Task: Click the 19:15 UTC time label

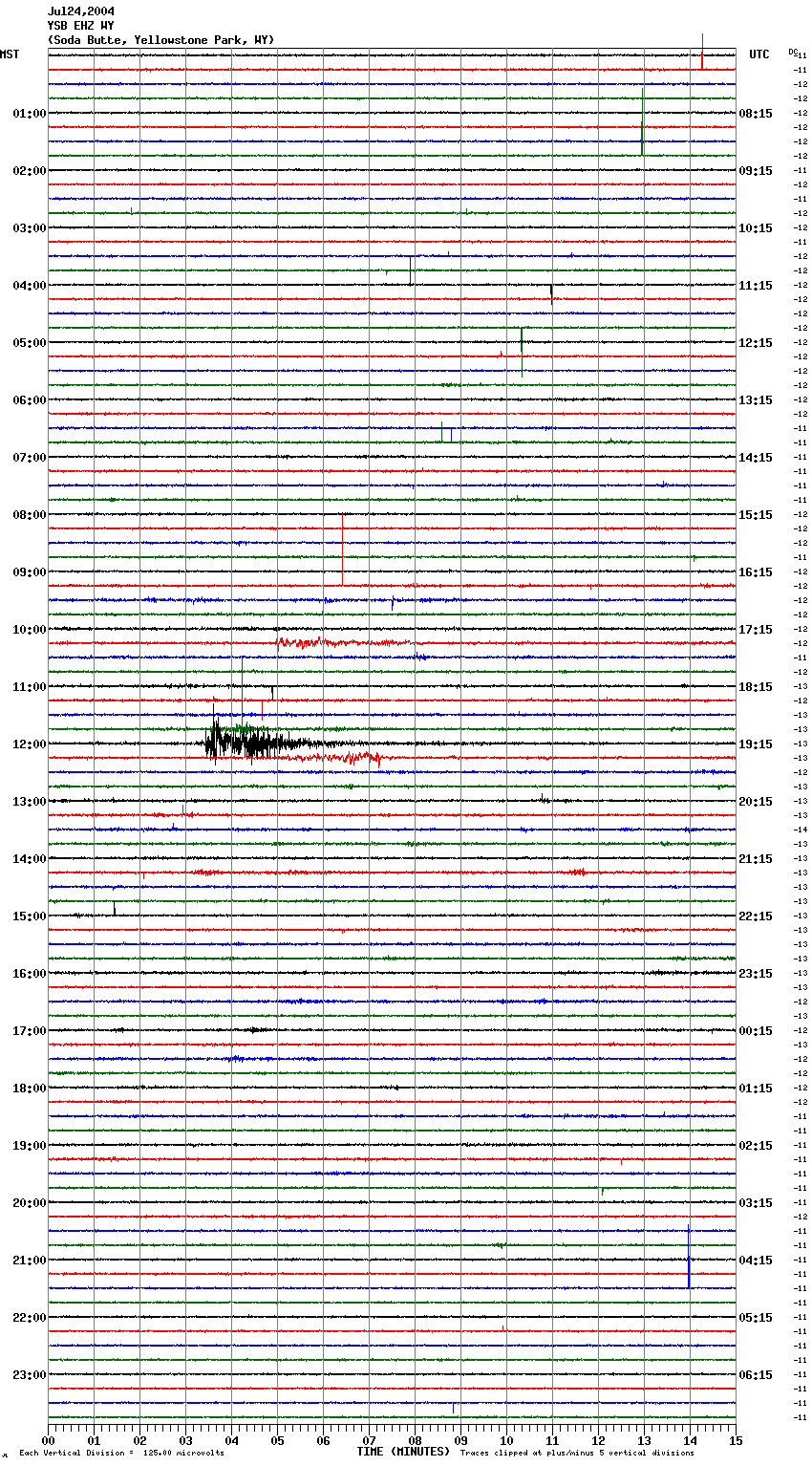Action: [756, 744]
